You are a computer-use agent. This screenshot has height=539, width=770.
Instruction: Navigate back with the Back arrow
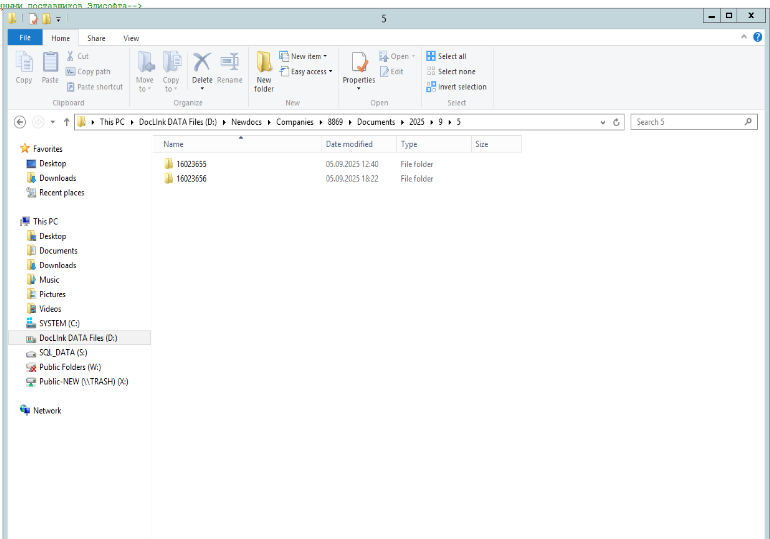pyautogui.click(x=20, y=122)
